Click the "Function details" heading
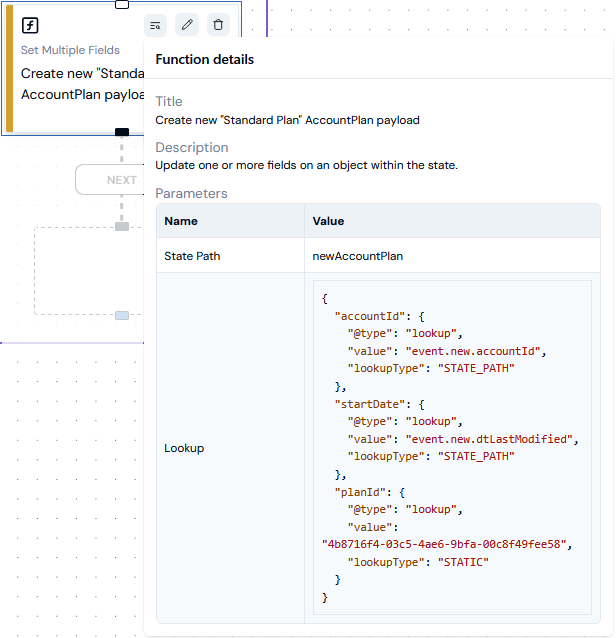The image size is (616, 638). click(205, 59)
